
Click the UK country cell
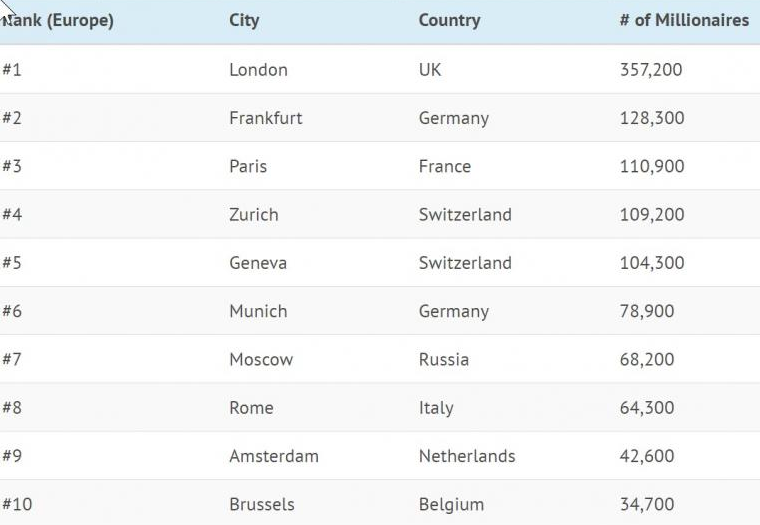click(430, 70)
